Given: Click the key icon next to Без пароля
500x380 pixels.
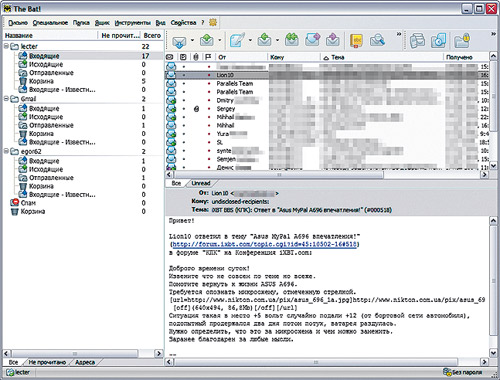Looking at the screenshot, I should click(447, 372).
